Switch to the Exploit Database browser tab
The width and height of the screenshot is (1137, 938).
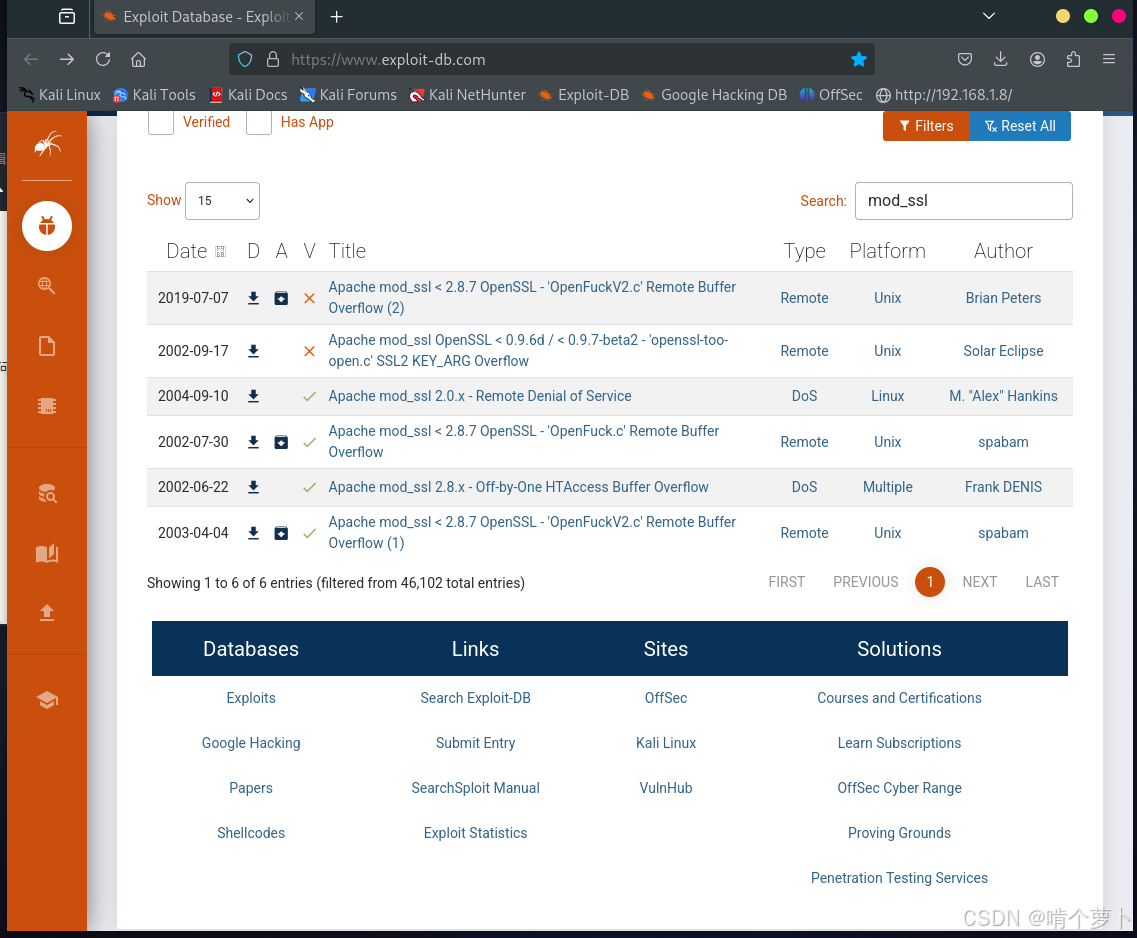pos(204,17)
